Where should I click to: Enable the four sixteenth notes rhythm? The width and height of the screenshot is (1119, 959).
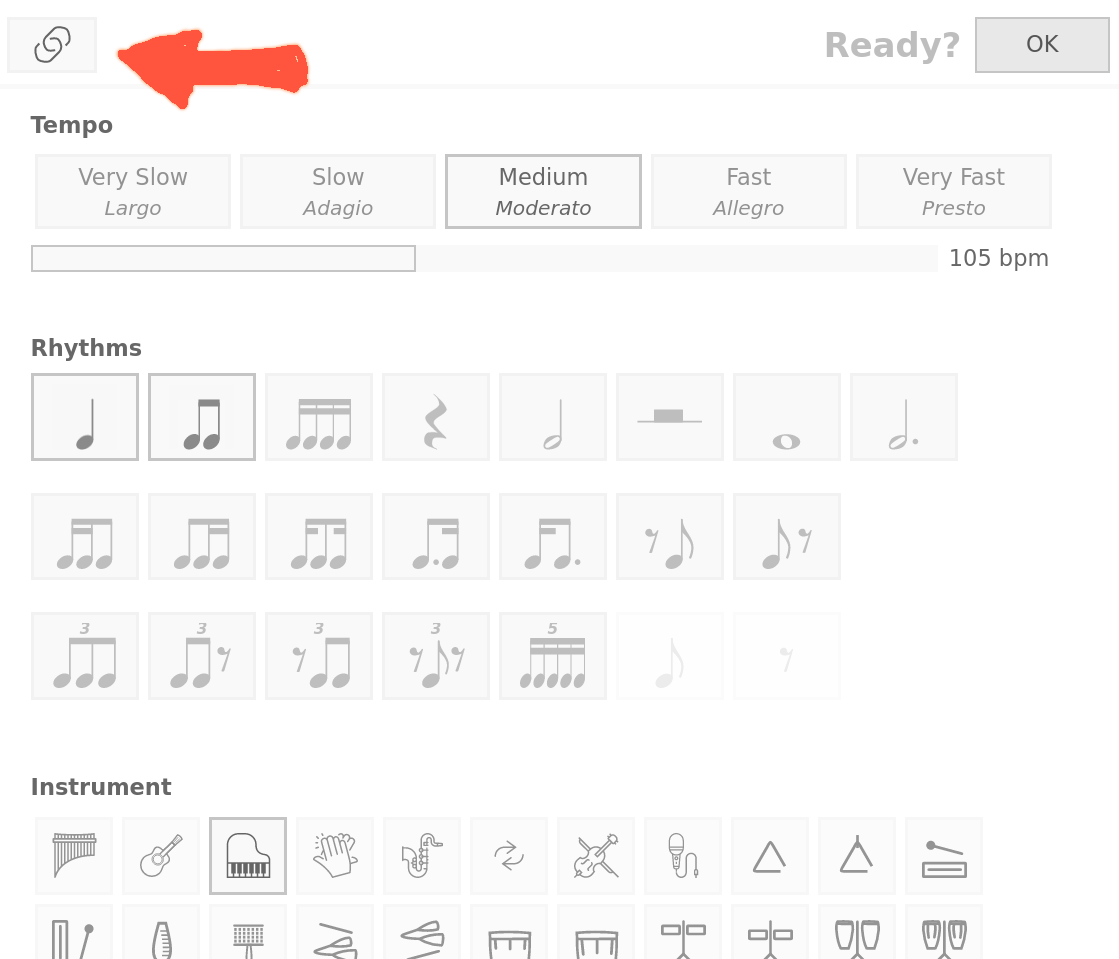(319, 417)
